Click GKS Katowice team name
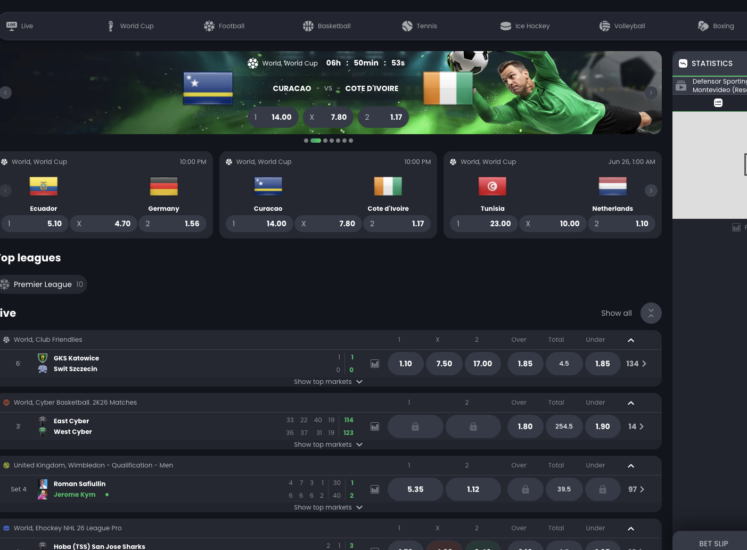747x550 pixels. click(x=76, y=358)
